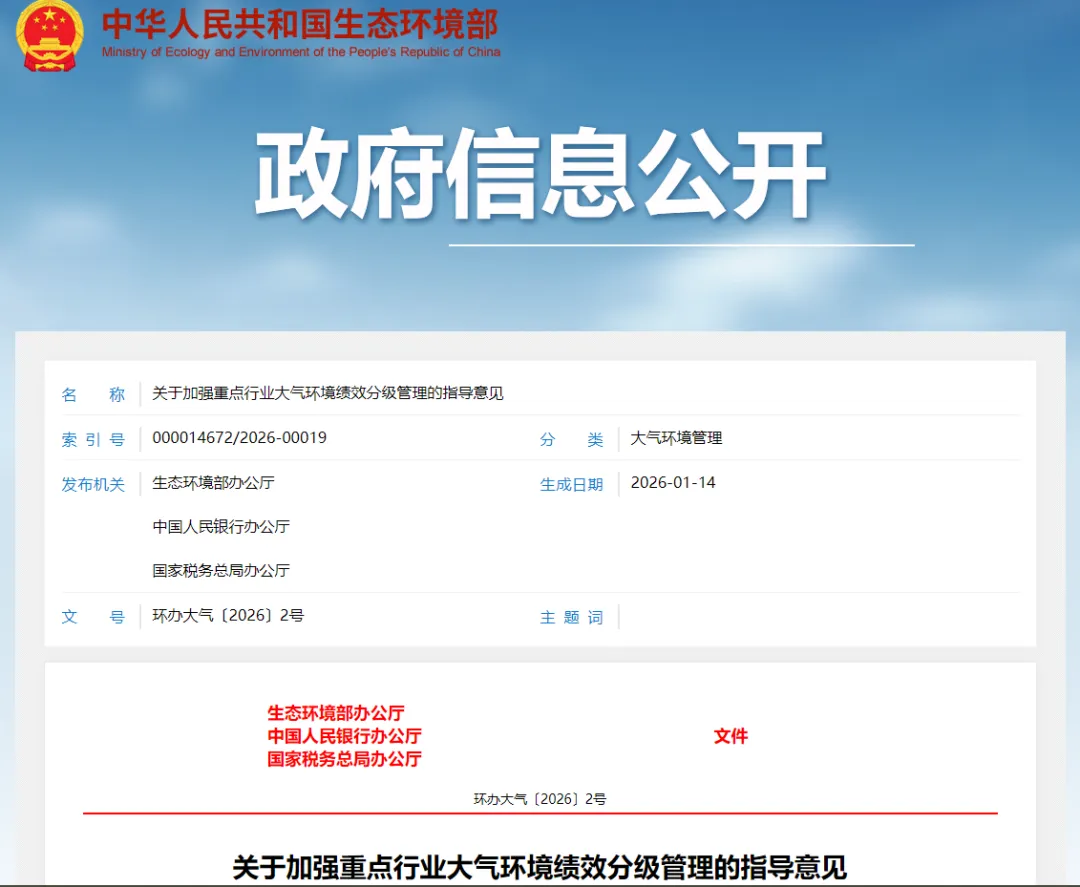Image resolution: width=1080 pixels, height=887 pixels.
Task: Select the 名称 field label
Action: [93, 394]
